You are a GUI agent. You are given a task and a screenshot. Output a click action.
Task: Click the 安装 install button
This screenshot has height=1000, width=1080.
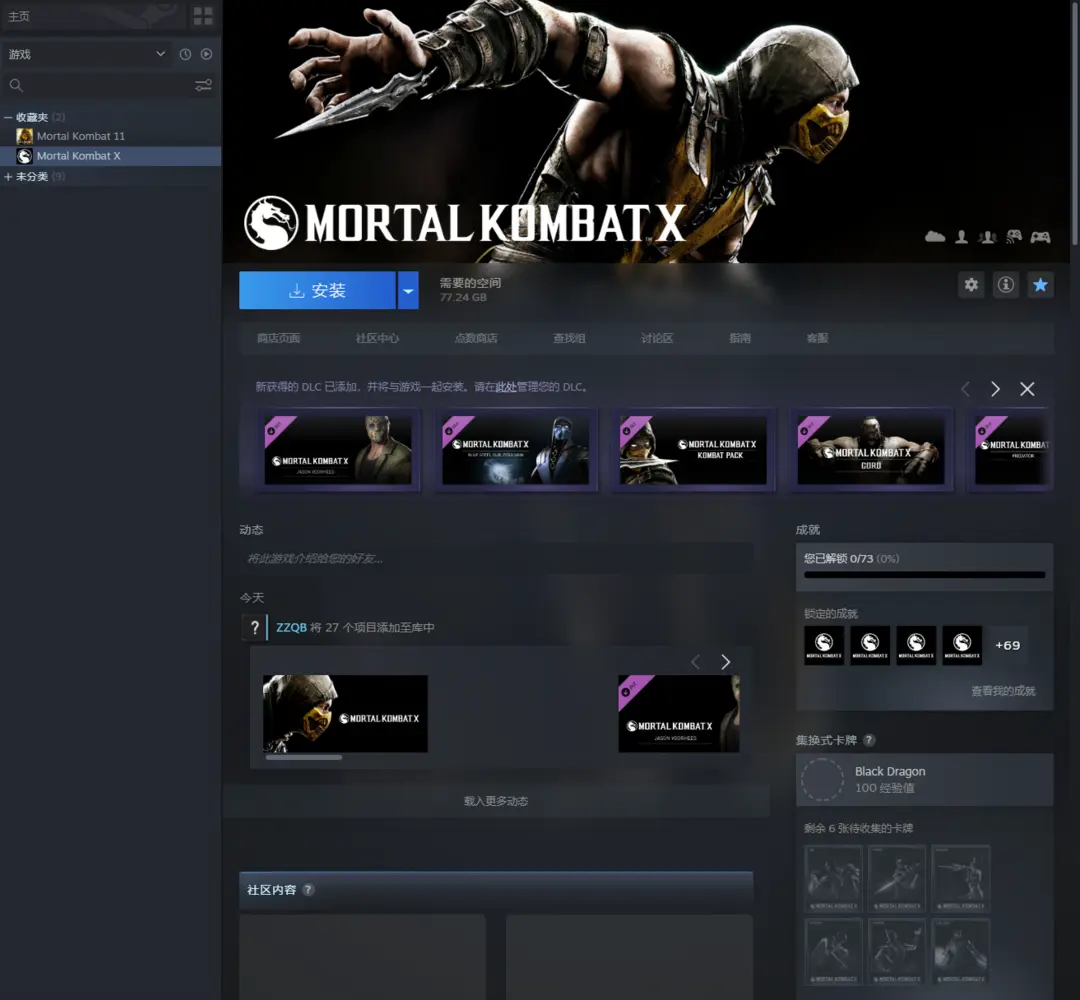[x=317, y=290]
